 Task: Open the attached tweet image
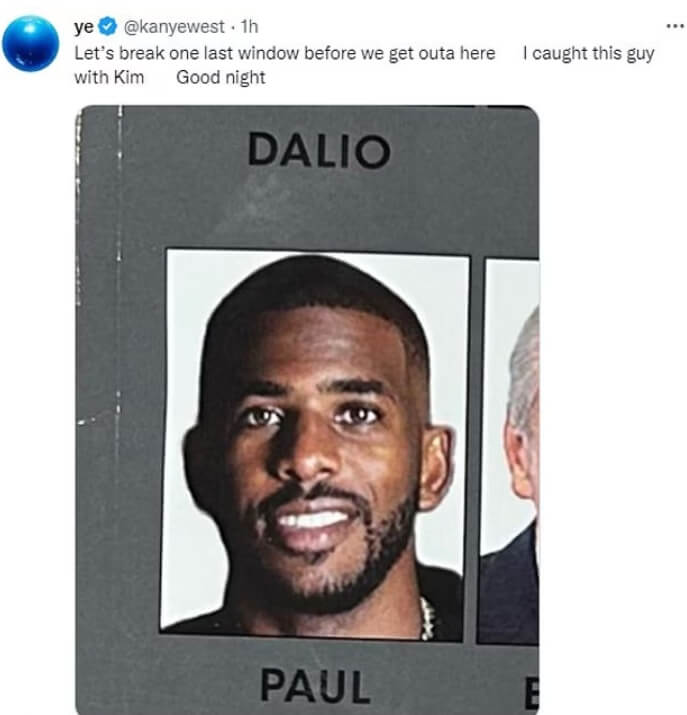point(307,409)
